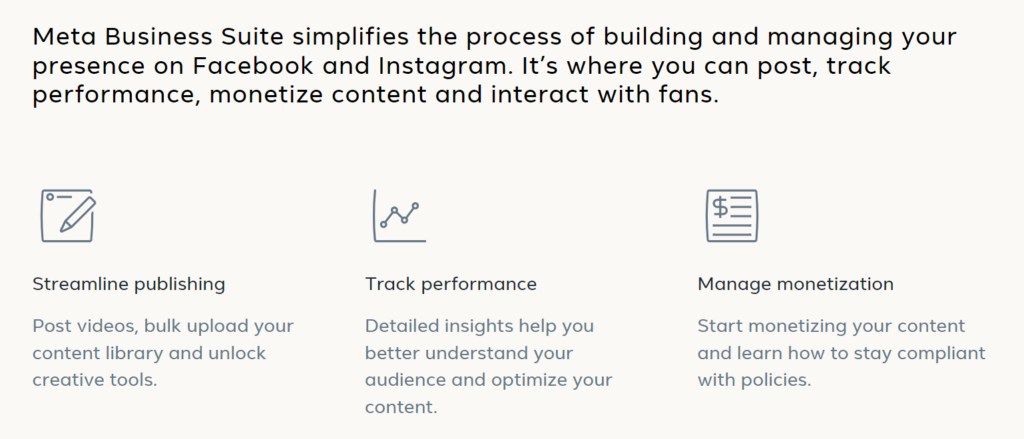
Task: Select the Track performance heading
Action: point(451,284)
